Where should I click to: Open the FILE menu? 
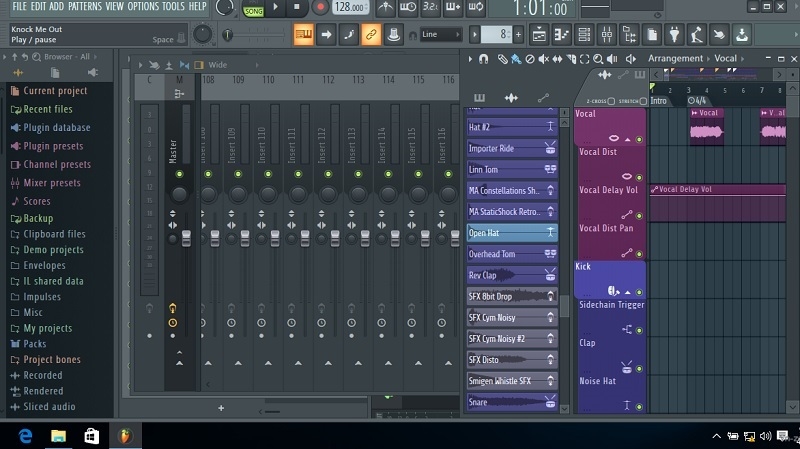[x=19, y=6]
